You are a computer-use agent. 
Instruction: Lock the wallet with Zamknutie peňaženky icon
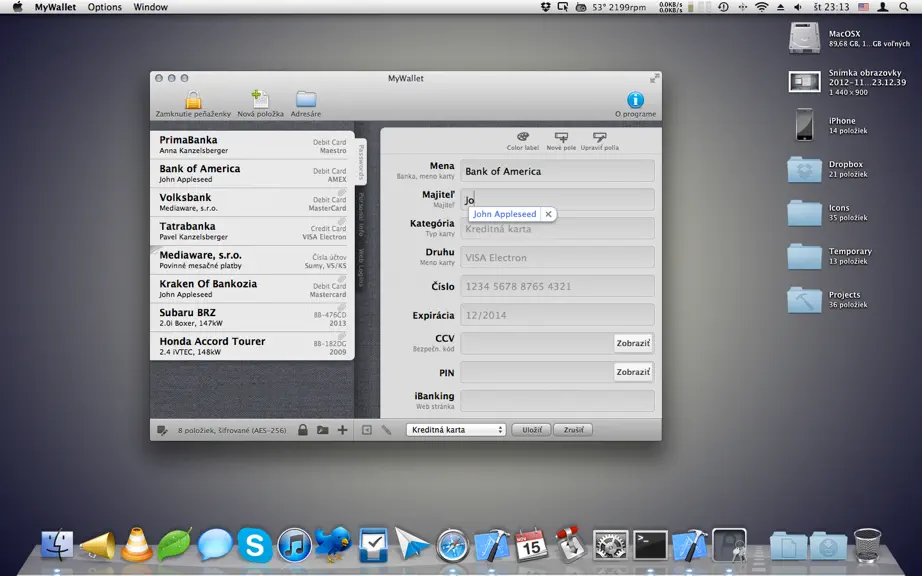tap(193, 101)
